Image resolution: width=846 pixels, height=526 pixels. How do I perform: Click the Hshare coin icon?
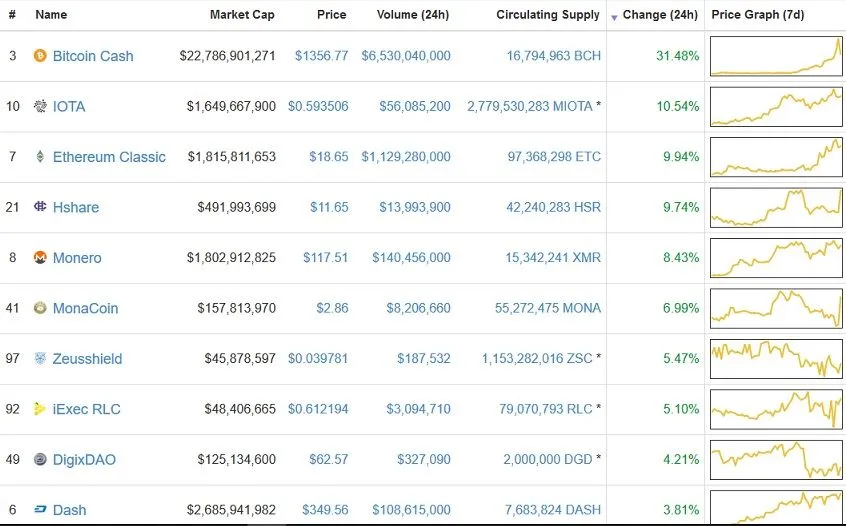(x=40, y=206)
